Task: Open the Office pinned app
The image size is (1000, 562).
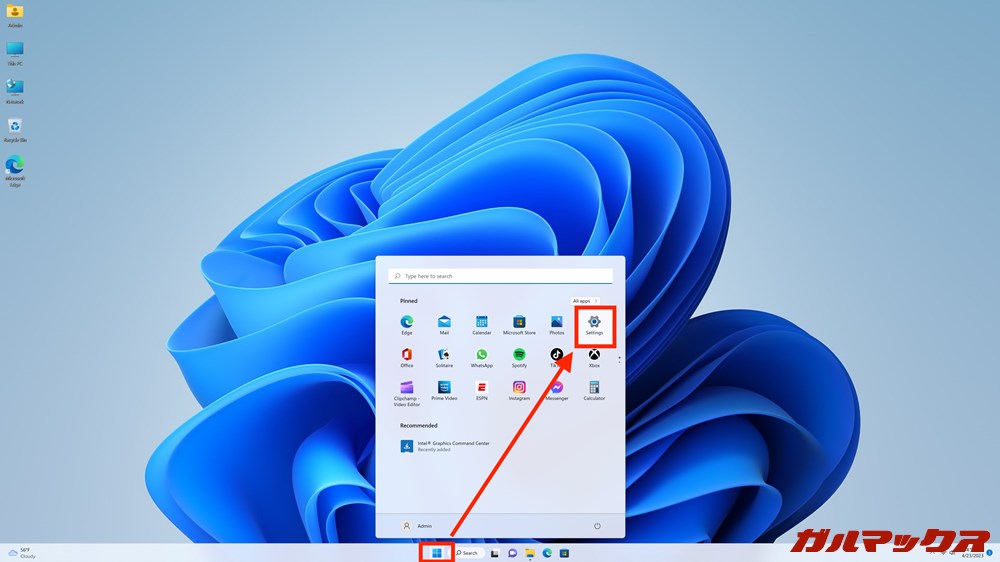Action: tap(406, 358)
